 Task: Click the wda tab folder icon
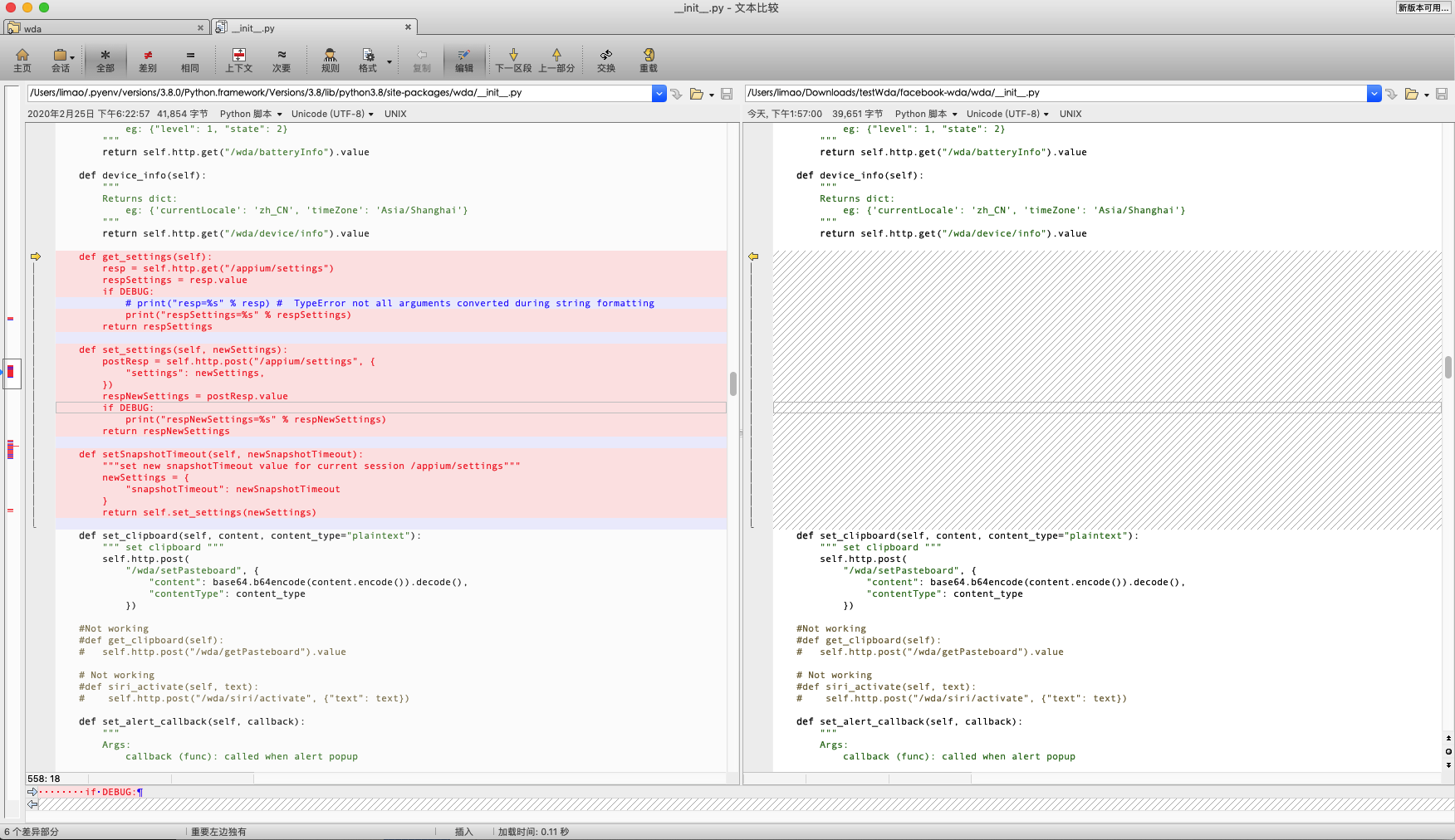pos(13,28)
